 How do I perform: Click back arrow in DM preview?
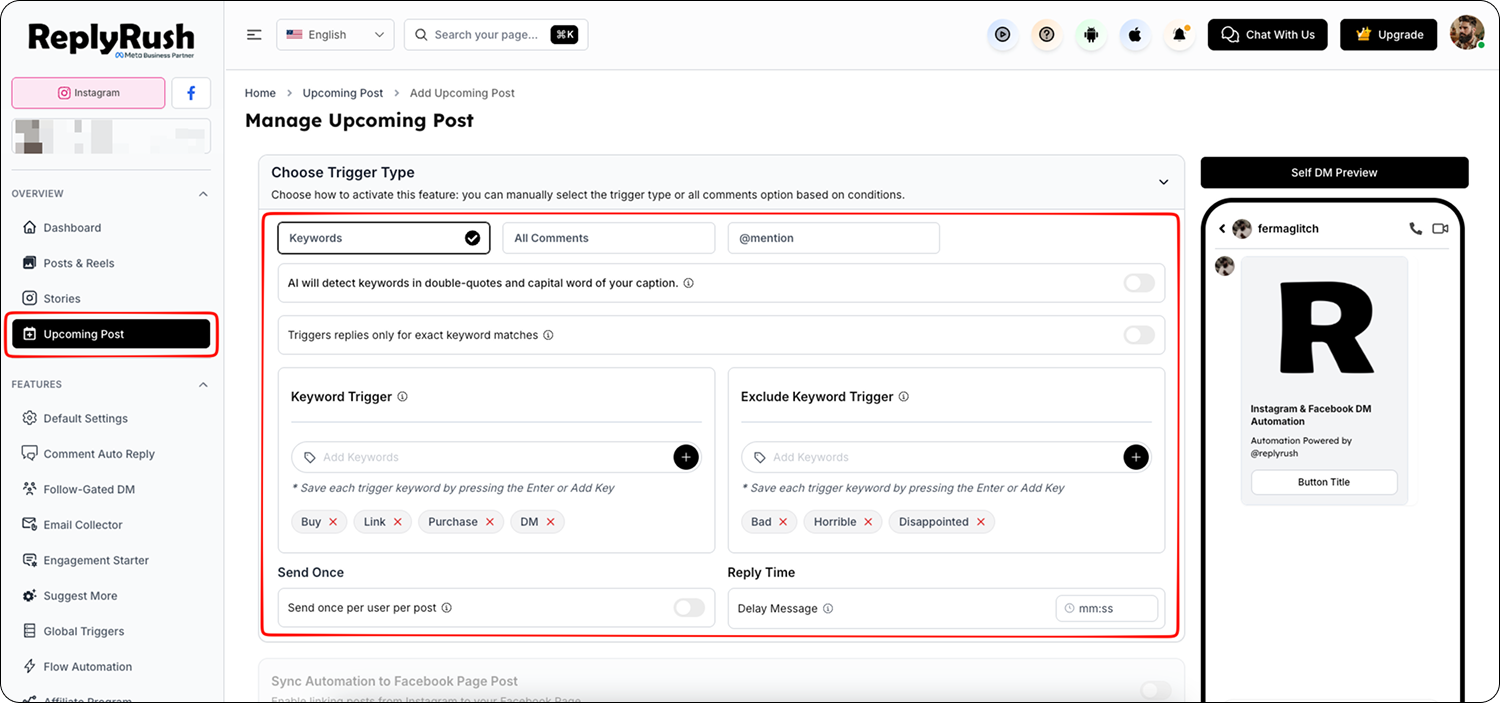point(1222,229)
